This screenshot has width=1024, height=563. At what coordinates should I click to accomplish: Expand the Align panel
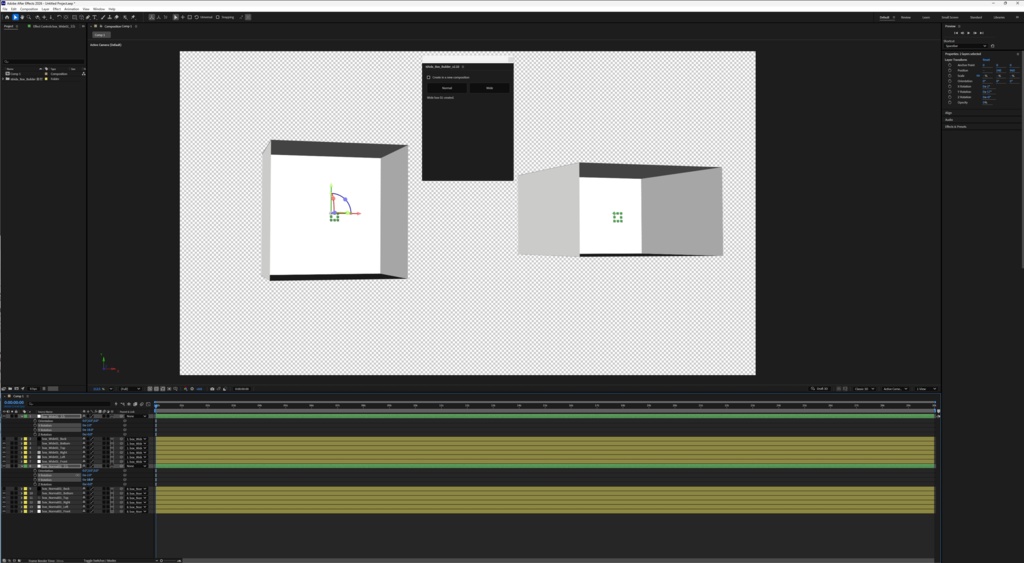[x=948, y=113]
